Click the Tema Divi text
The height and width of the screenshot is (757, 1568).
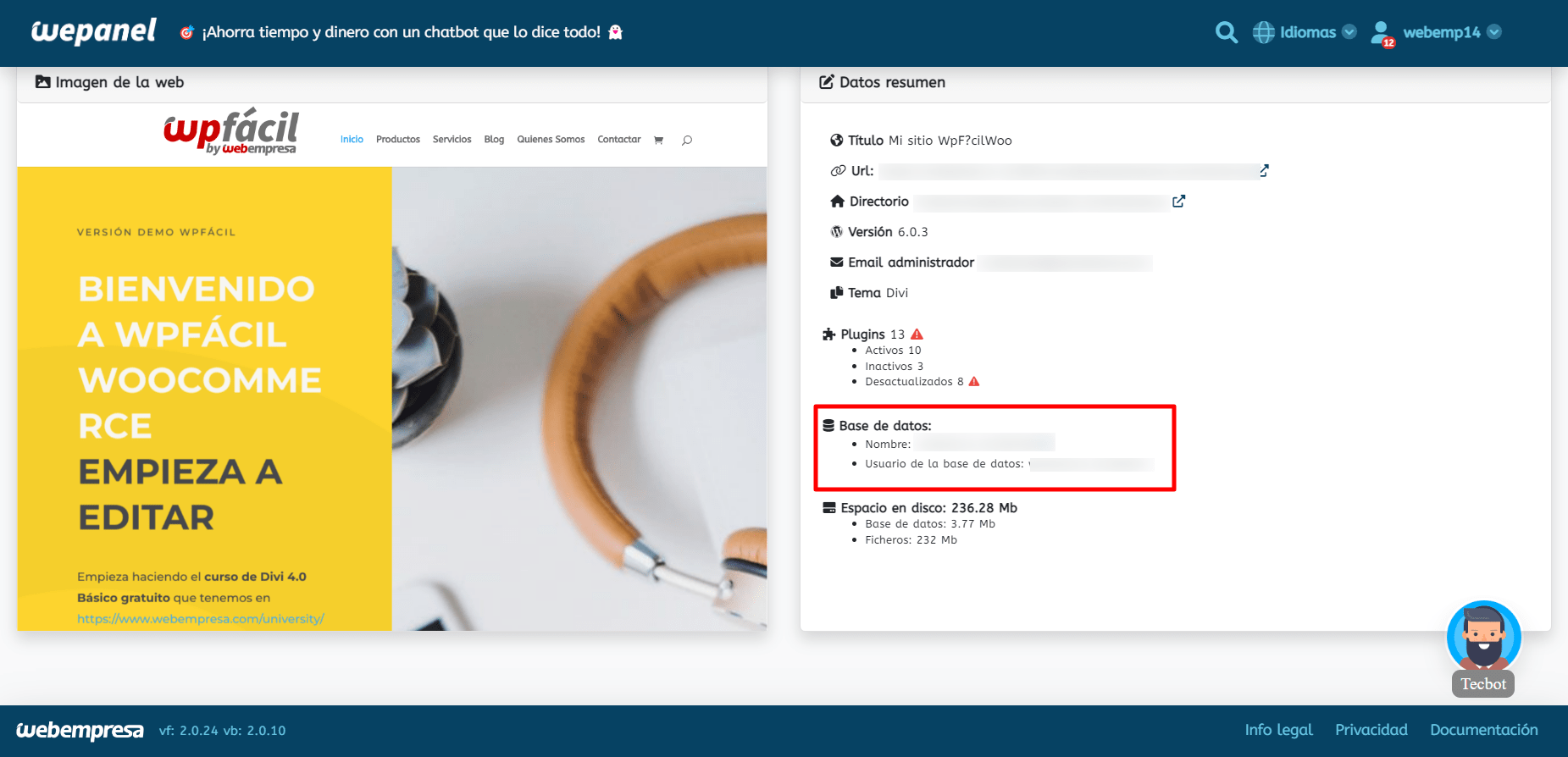click(x=878, y=292)
